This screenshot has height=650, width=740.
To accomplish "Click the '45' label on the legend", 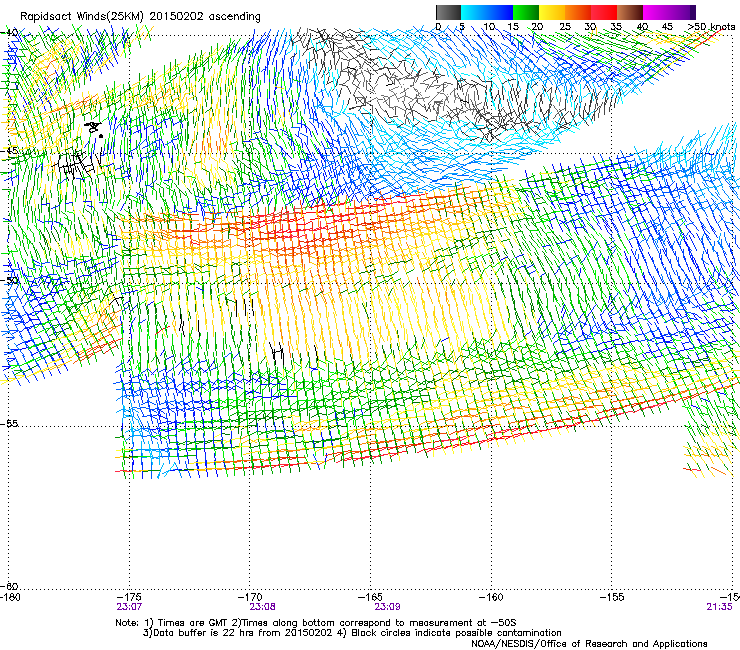I will coord(667,27).
